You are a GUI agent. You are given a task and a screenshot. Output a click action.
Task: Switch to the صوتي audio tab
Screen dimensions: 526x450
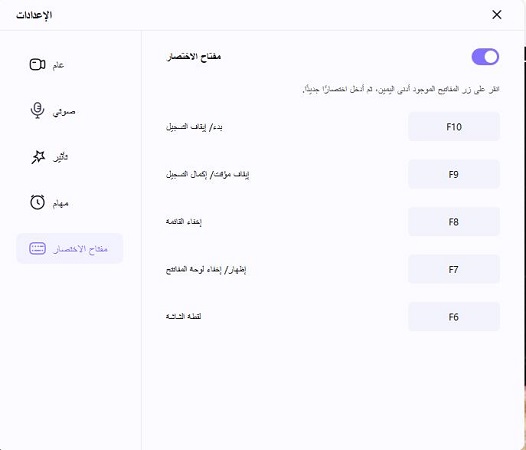tap(64, 111)
